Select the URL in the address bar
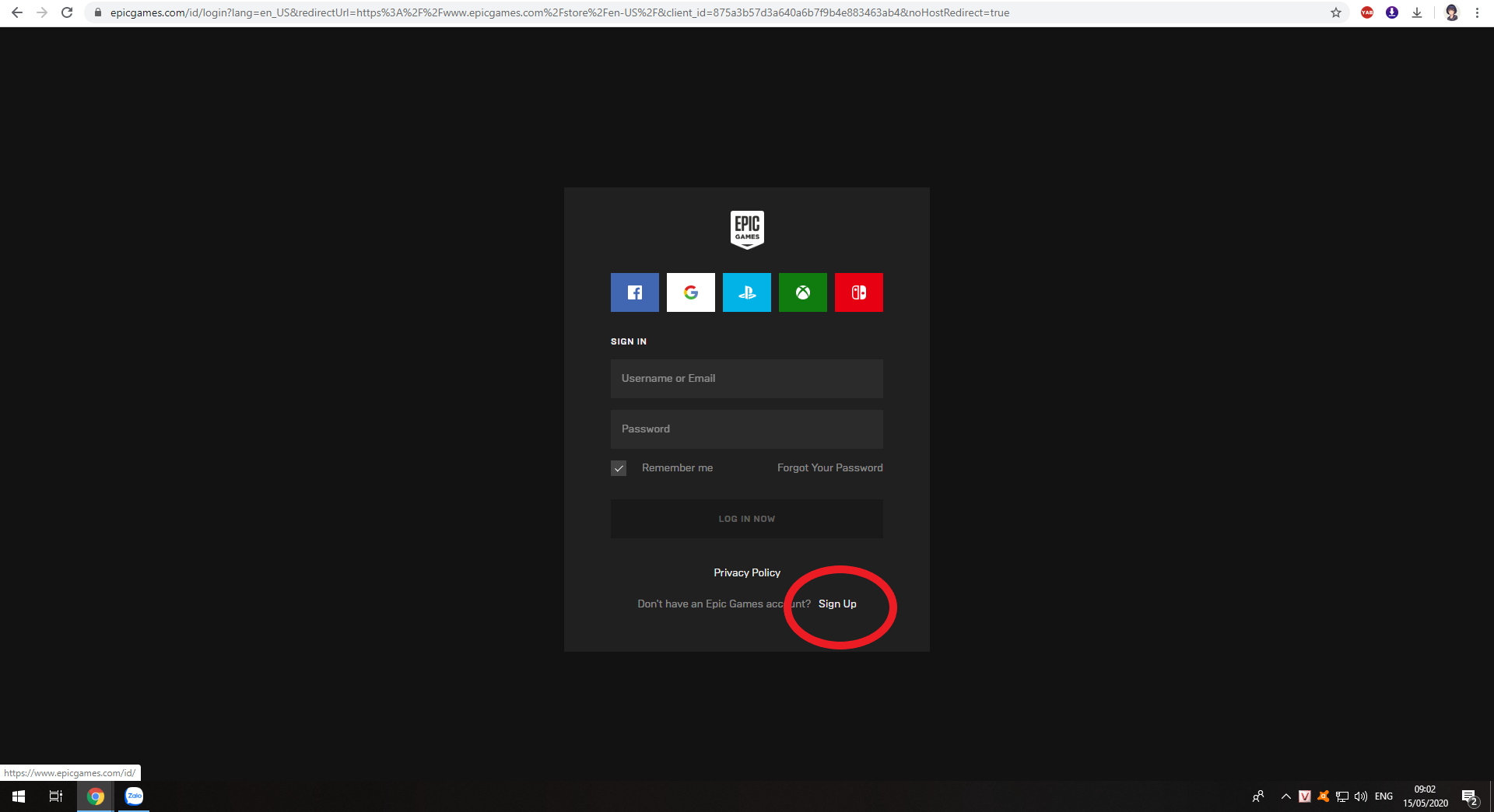 [x=559, y=12]
